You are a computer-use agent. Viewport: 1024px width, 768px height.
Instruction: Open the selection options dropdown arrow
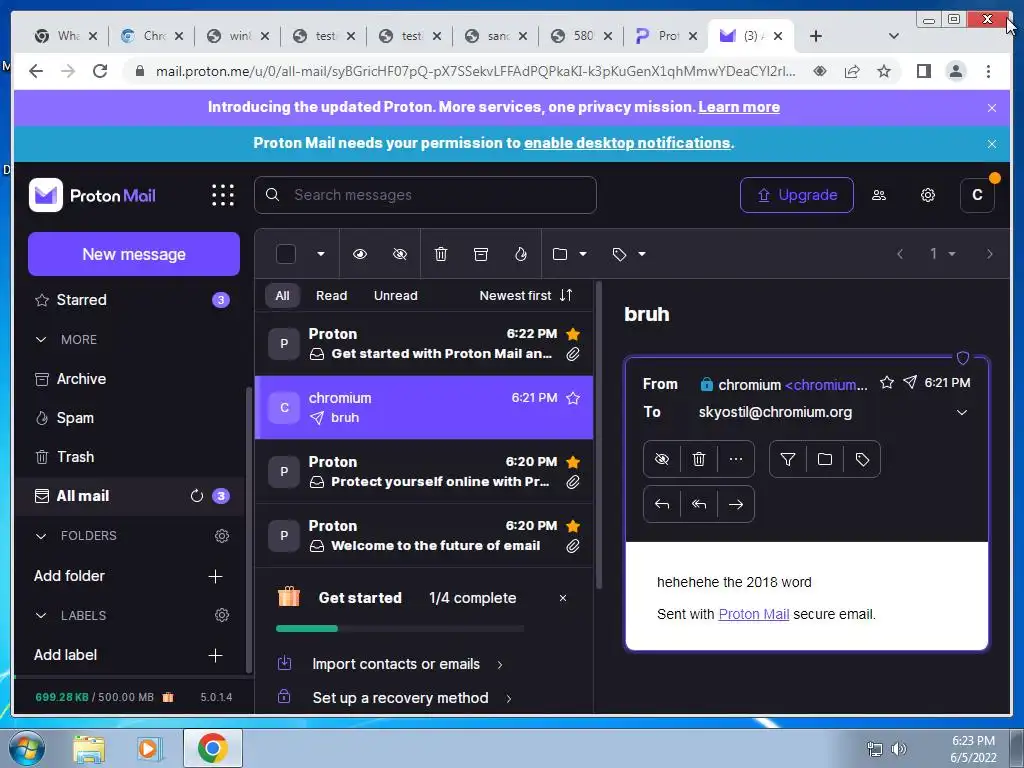(x=321, y=254)
